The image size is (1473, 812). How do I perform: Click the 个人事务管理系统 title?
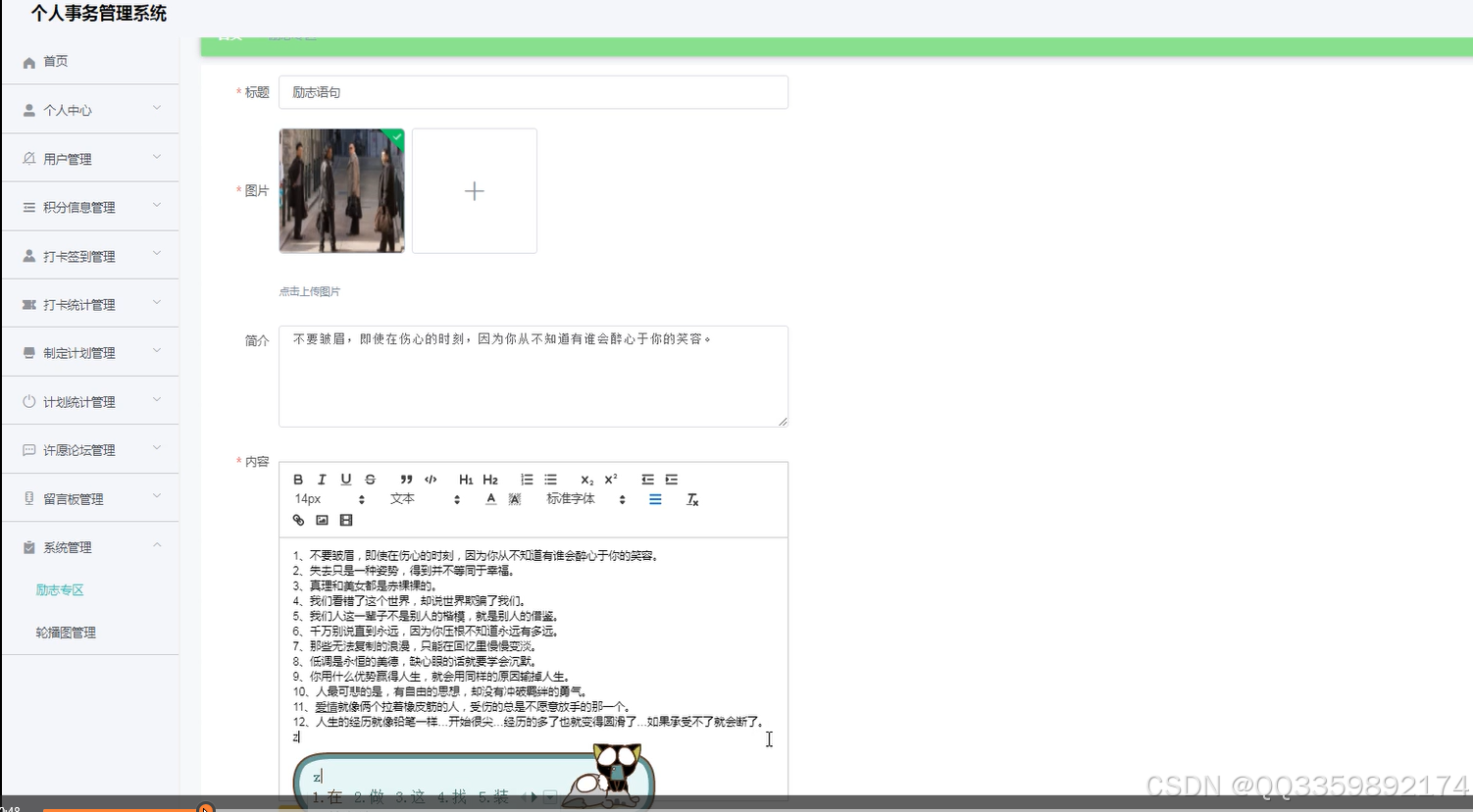(99, 14)
